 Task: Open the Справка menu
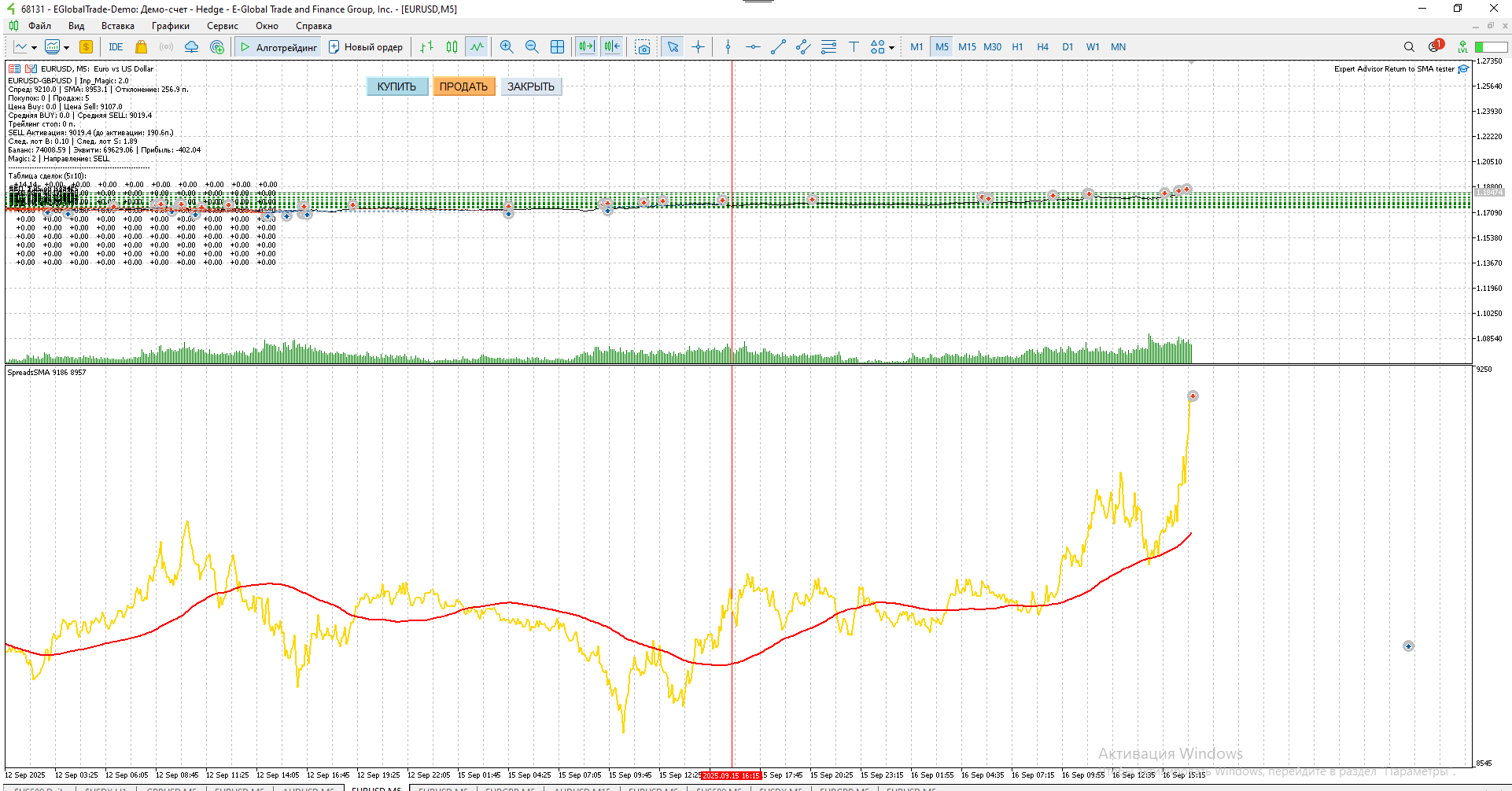pos(314,26)
